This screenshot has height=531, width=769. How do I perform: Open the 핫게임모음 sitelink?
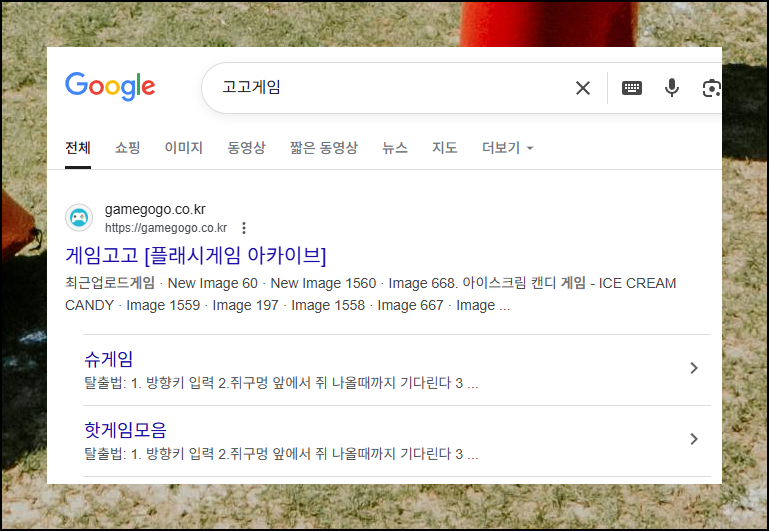(126, 430)
